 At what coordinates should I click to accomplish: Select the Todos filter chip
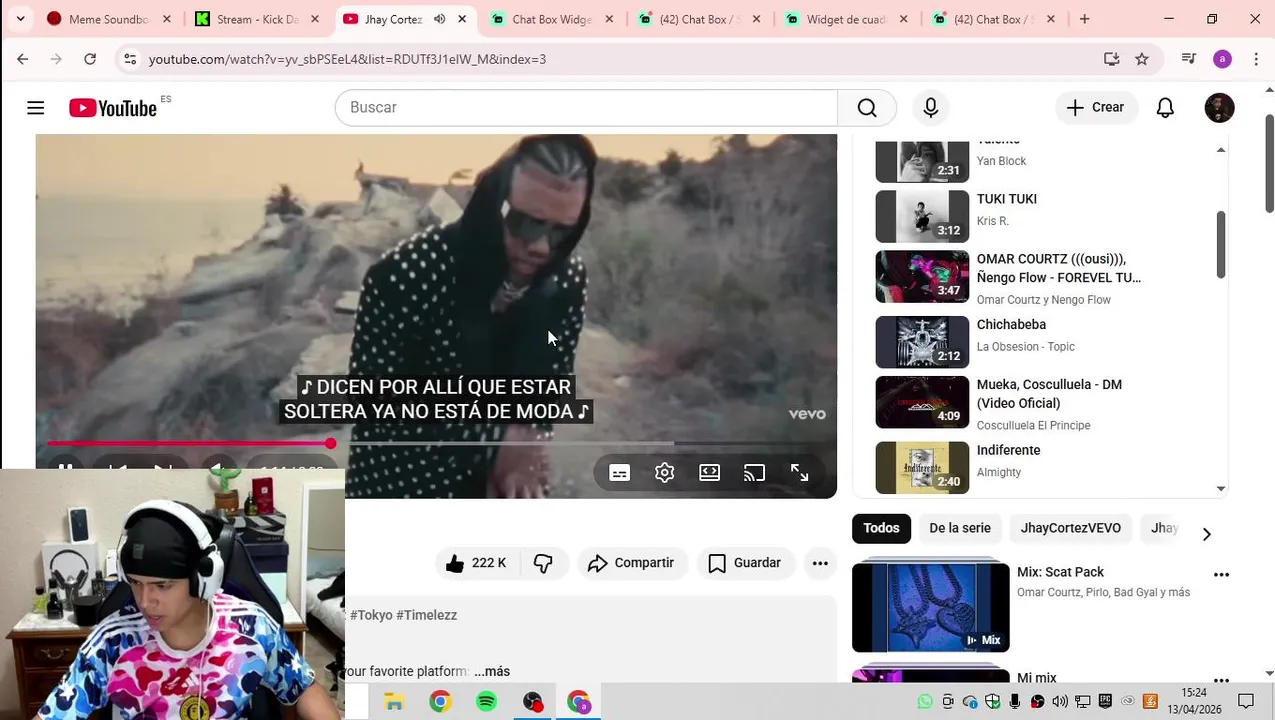(881, 528)
